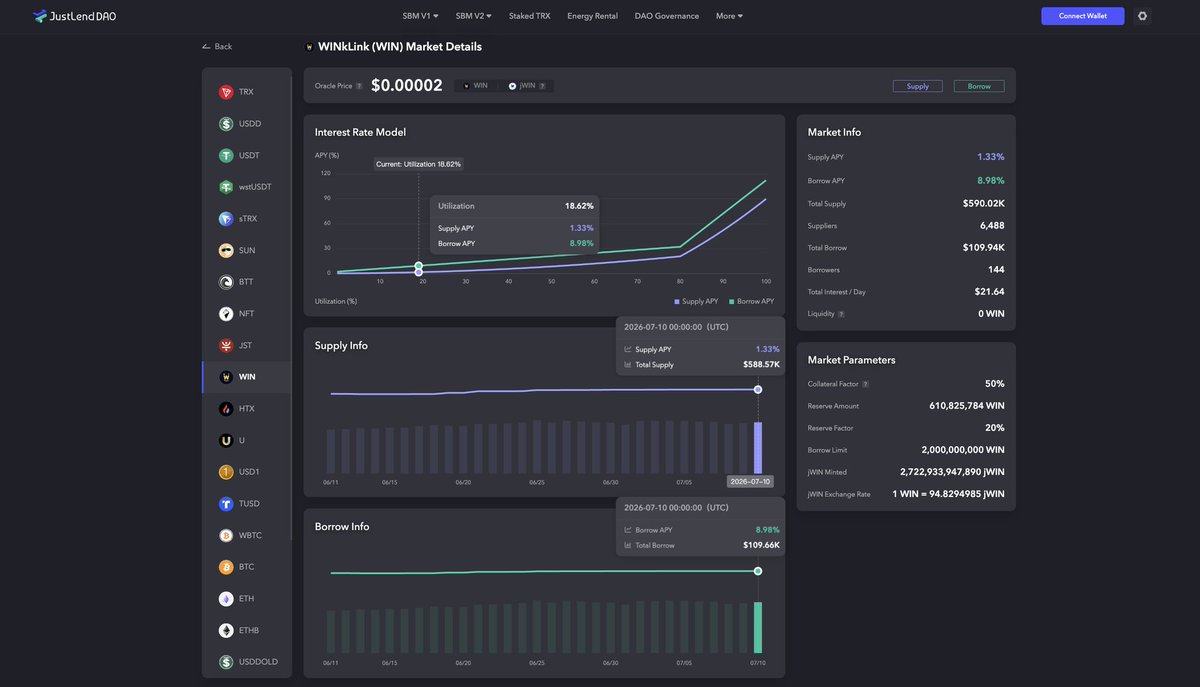
Task: Click utilization marker on Borrow APY curve
Action: (x=419, y=266)
